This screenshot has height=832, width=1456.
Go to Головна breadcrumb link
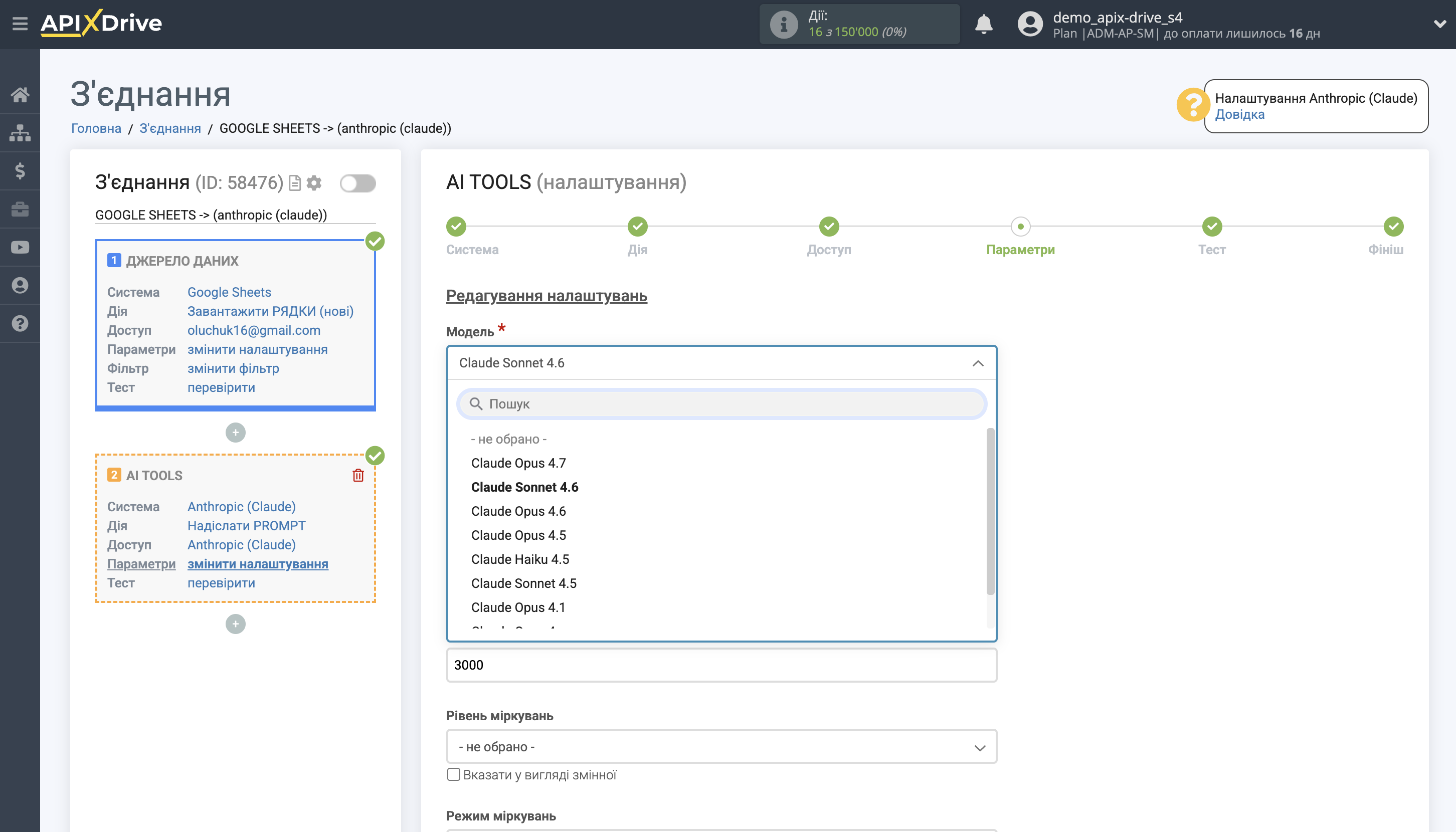click(96, 128)
